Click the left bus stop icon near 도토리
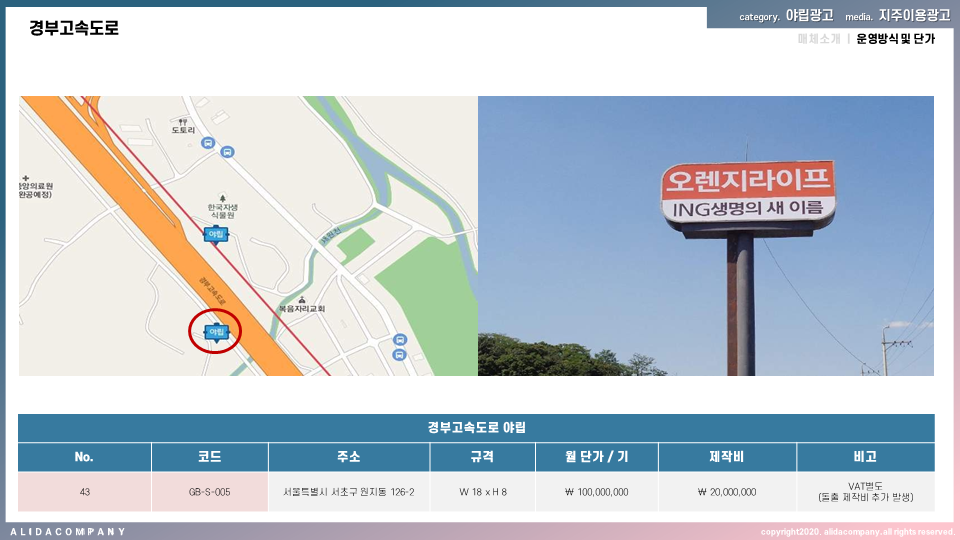Image resolution: width=960 pixels, height=540 pixels. pos(208,143)
